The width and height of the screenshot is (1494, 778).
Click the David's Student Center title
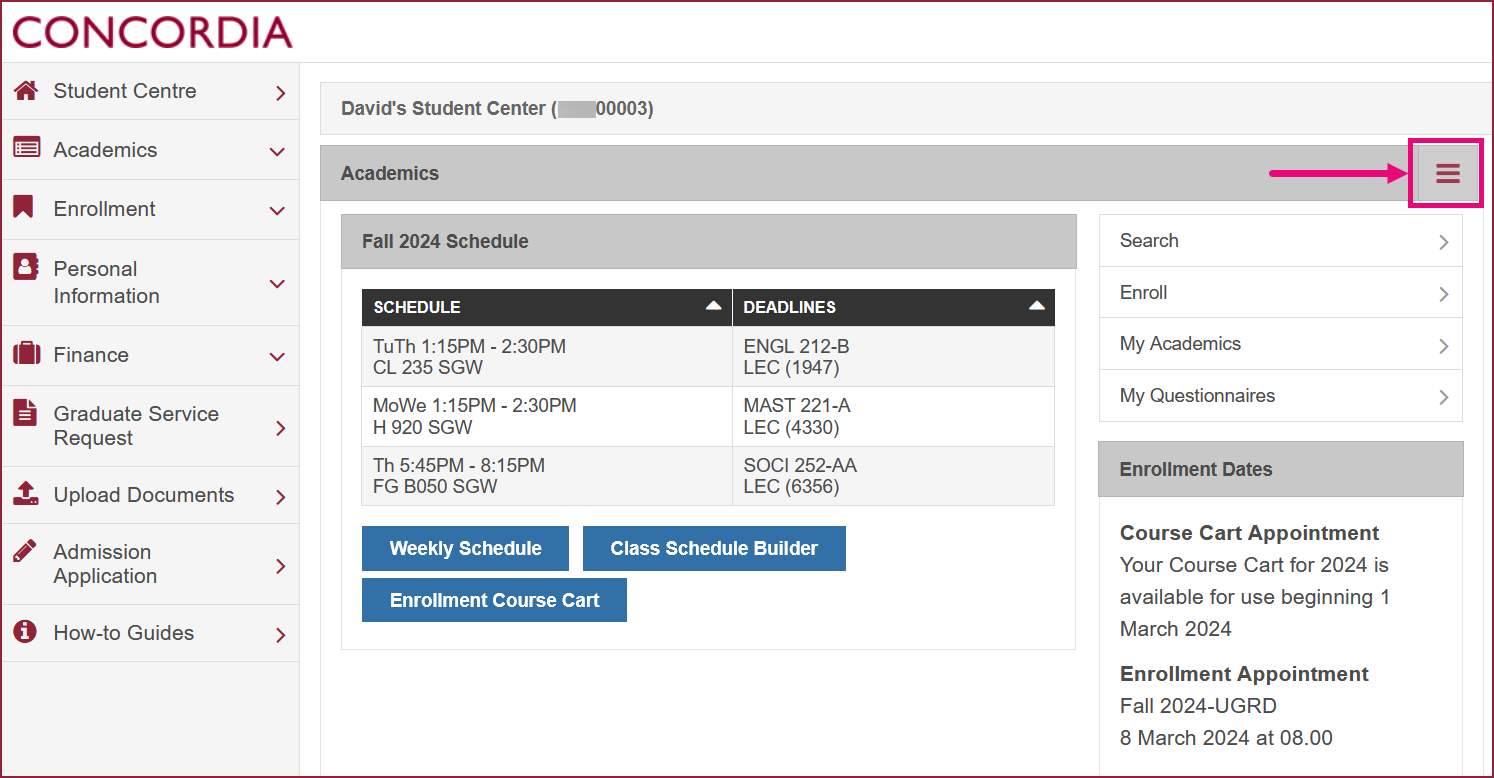tap(497, 108)
